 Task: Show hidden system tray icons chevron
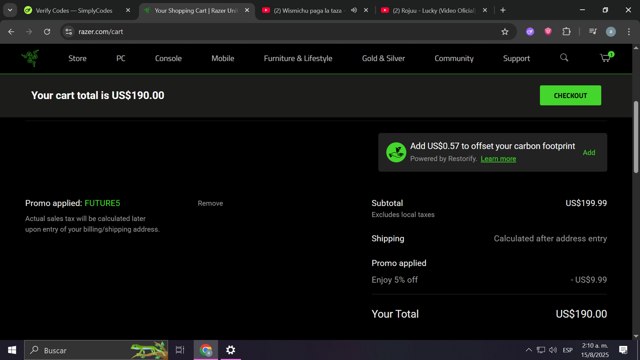529,350
